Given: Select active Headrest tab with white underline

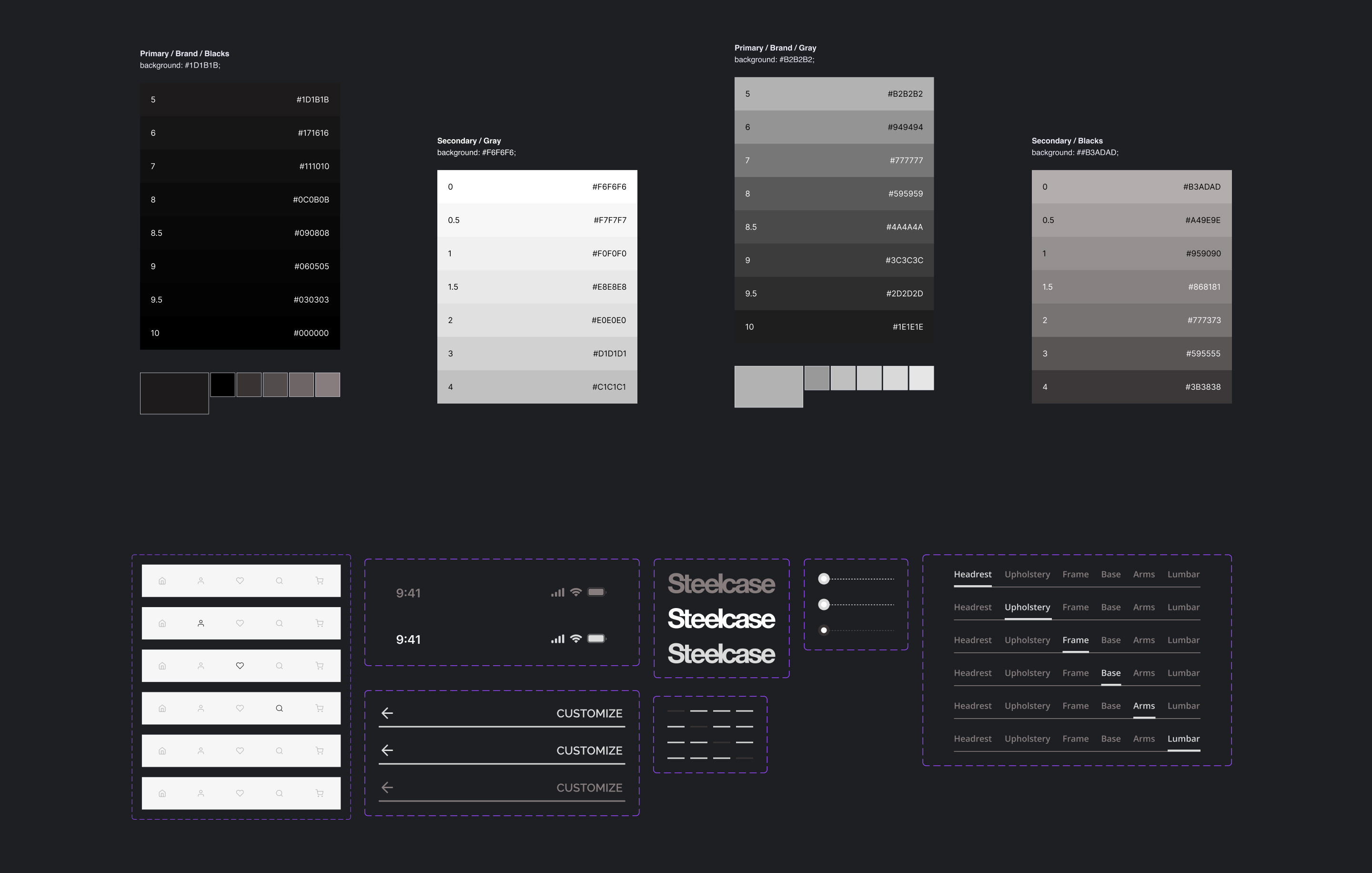Looking at the screenshot, I should pos(973,574).
